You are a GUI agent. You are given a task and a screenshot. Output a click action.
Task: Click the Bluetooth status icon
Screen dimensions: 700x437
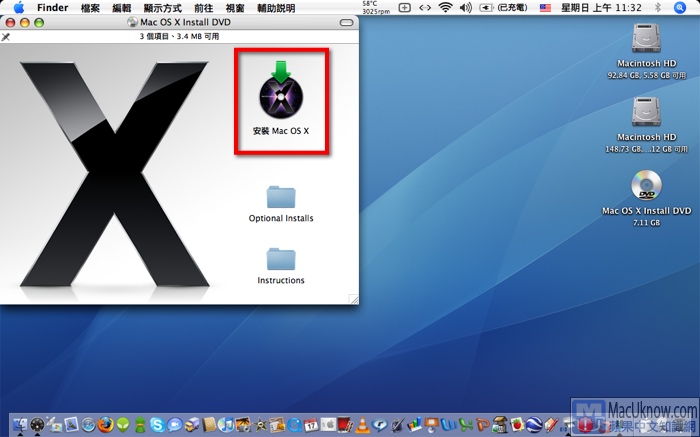click(657, 8)
